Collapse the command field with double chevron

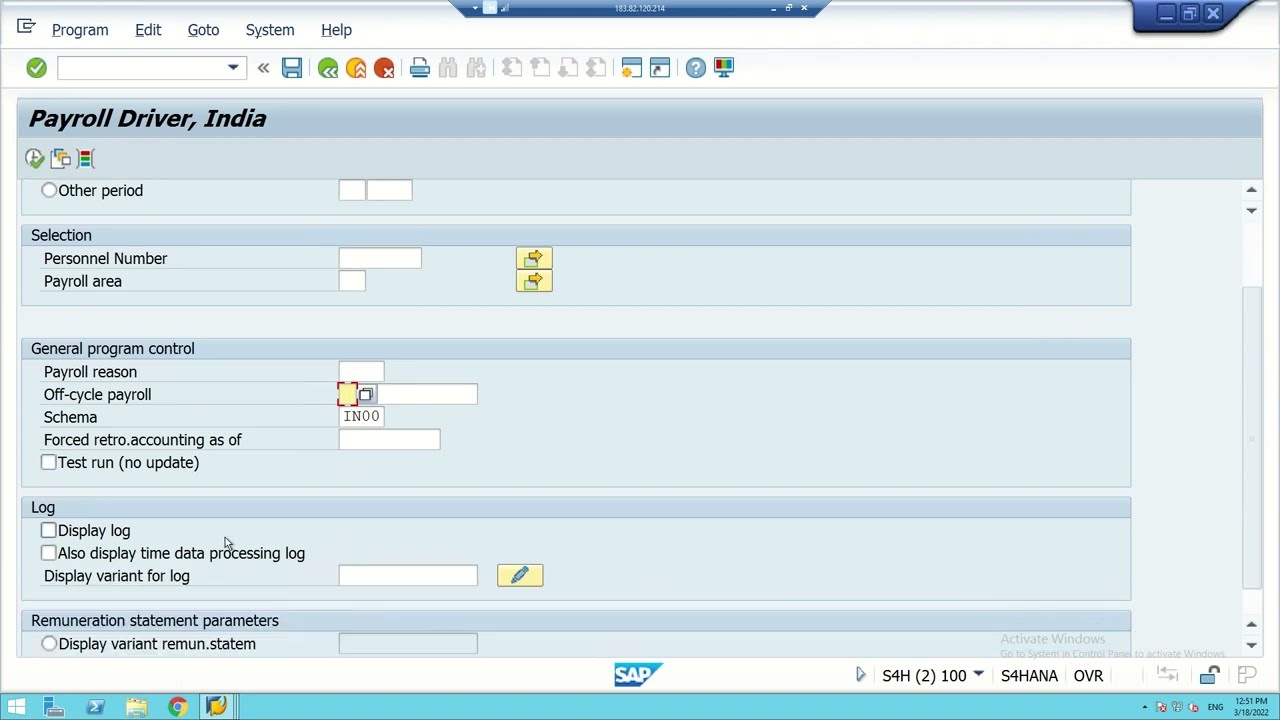[x=263, y=67]
